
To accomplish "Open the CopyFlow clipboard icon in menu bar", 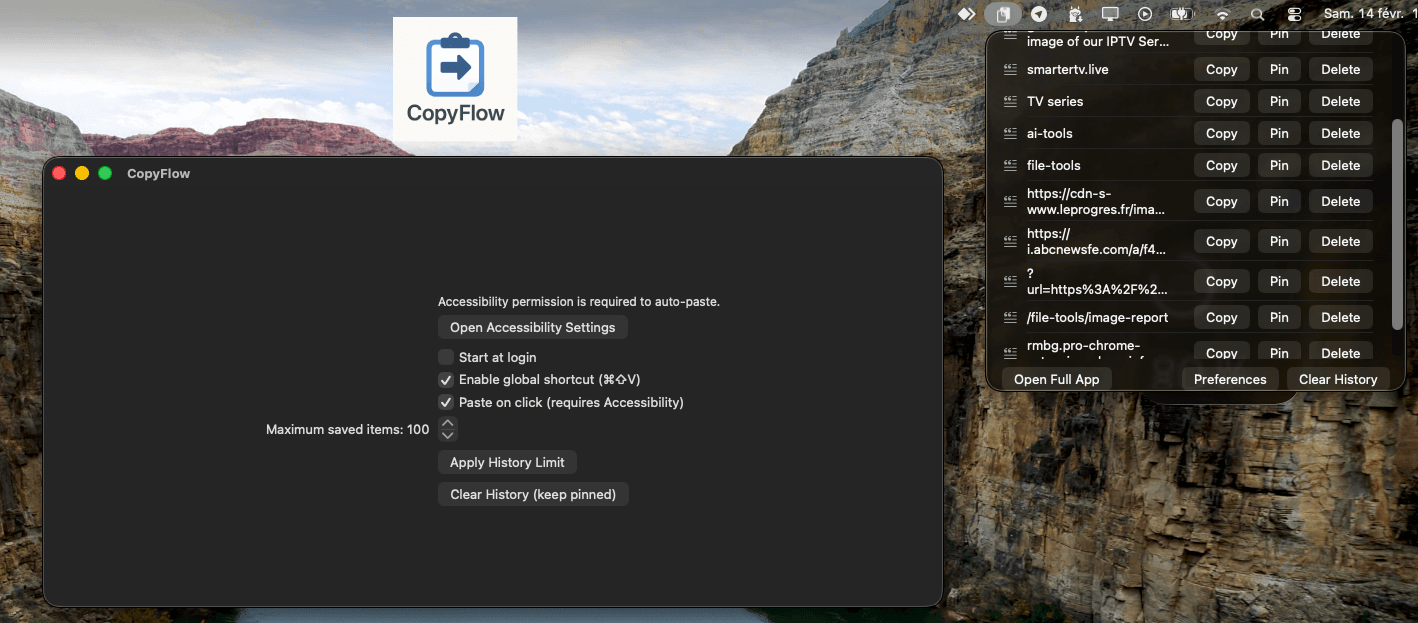I will click(1002, 14).
